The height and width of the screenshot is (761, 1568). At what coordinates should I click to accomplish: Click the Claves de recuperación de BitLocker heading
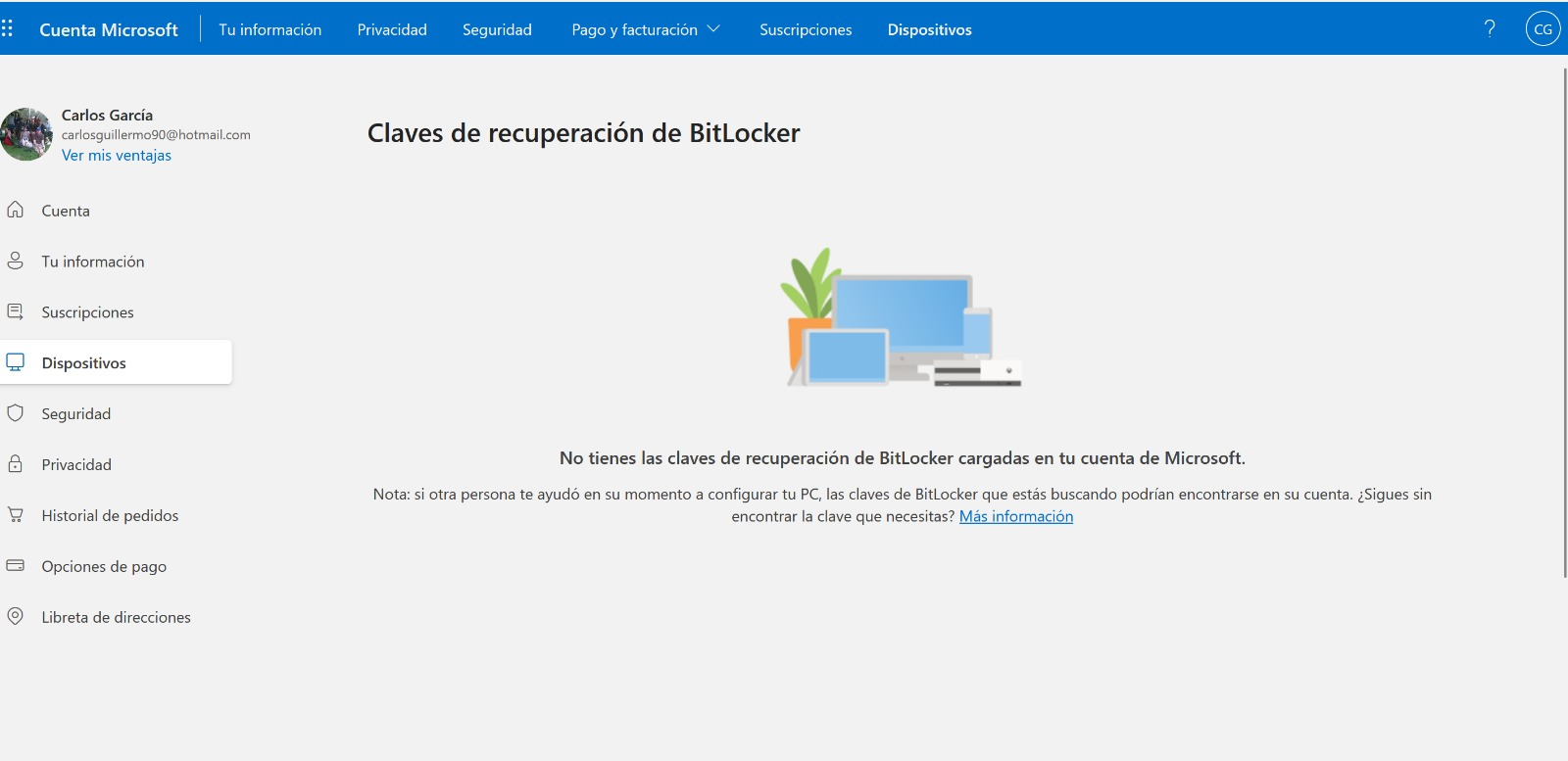583,133
